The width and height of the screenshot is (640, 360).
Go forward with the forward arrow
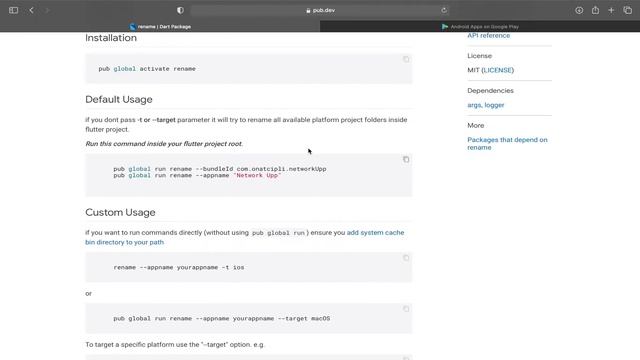click(47, 10)
